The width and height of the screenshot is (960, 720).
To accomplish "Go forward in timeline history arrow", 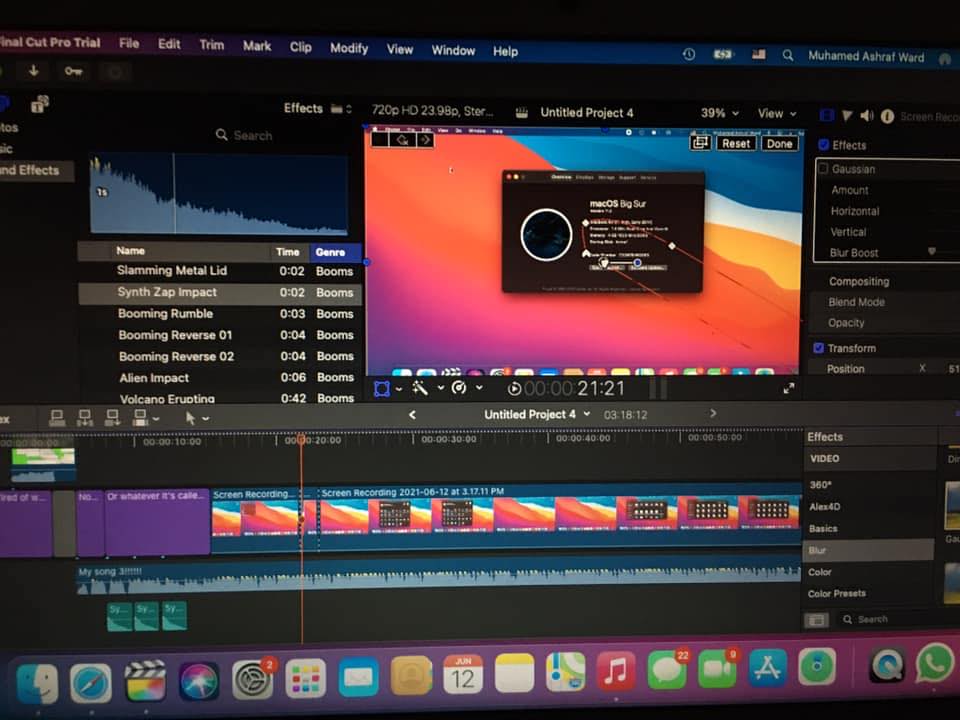I will 713,413.
